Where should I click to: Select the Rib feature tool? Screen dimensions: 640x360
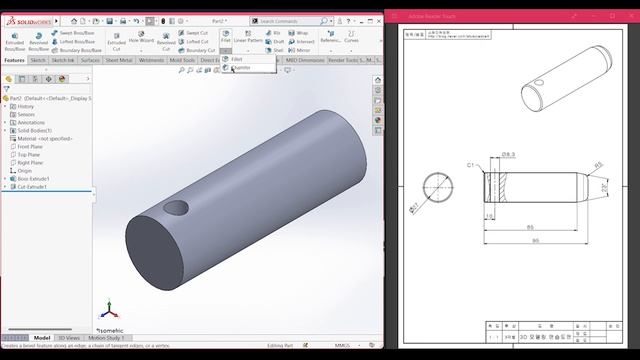(x=273, y=33)
